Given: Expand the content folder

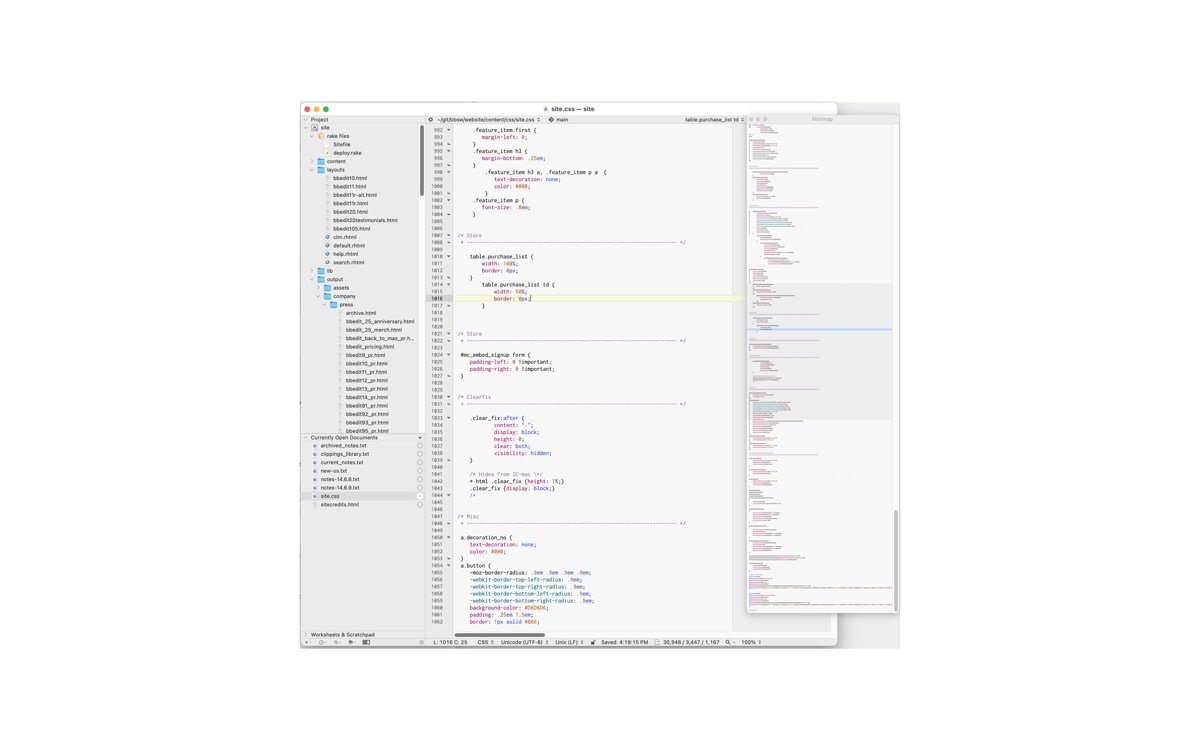Looking at the screenshot, I should click(x=312, y=161).
